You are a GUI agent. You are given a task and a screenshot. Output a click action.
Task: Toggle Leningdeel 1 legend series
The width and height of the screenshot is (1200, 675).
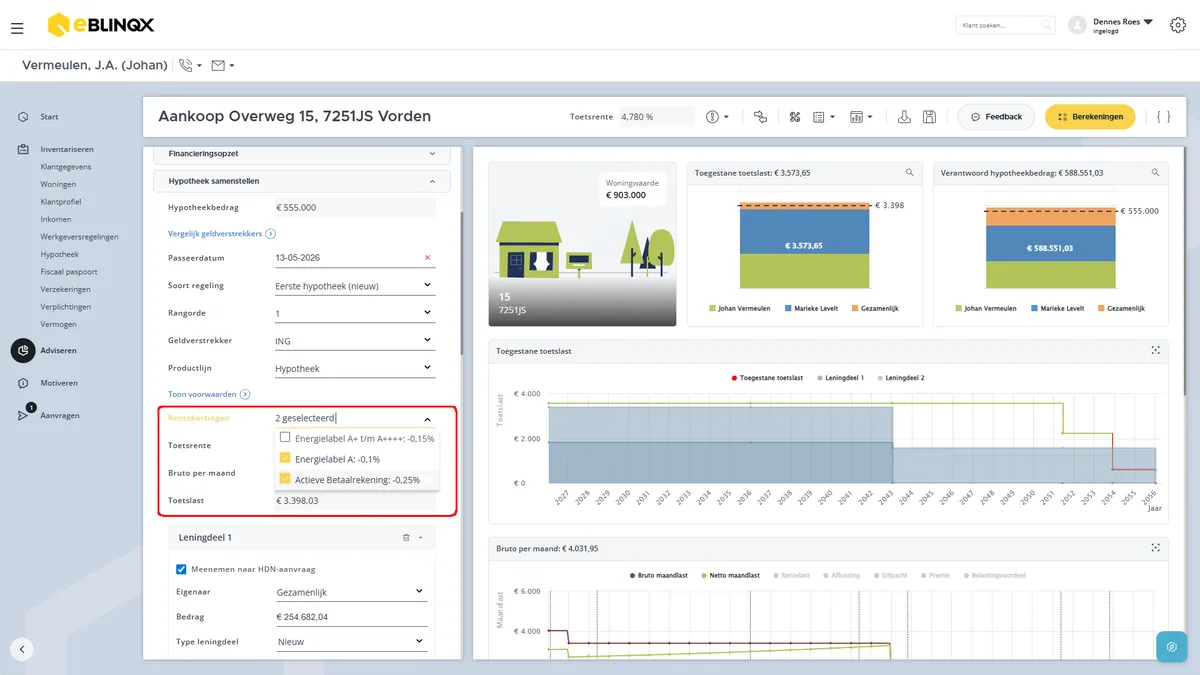point(841,378)
